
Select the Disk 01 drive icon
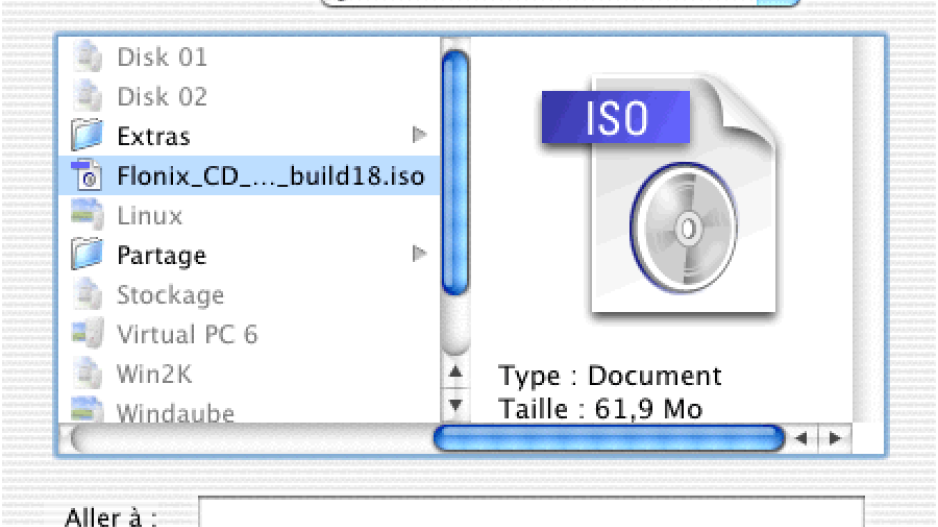coord(87,56)
